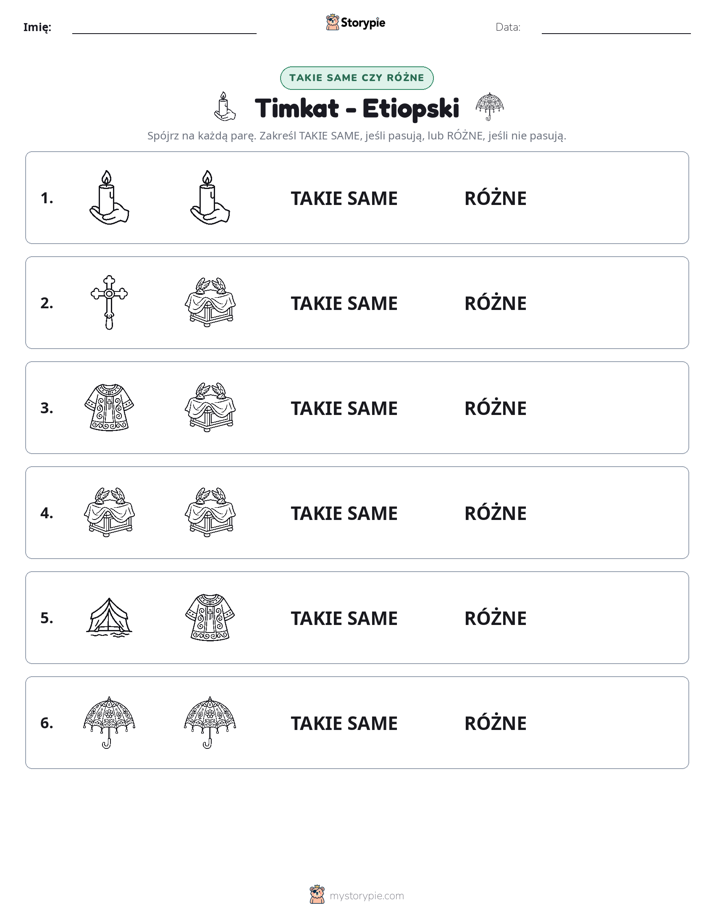Choose TAKIE SAME for row 6
Image resolution: width=714 pixels, height=924 pixels.
344,723
